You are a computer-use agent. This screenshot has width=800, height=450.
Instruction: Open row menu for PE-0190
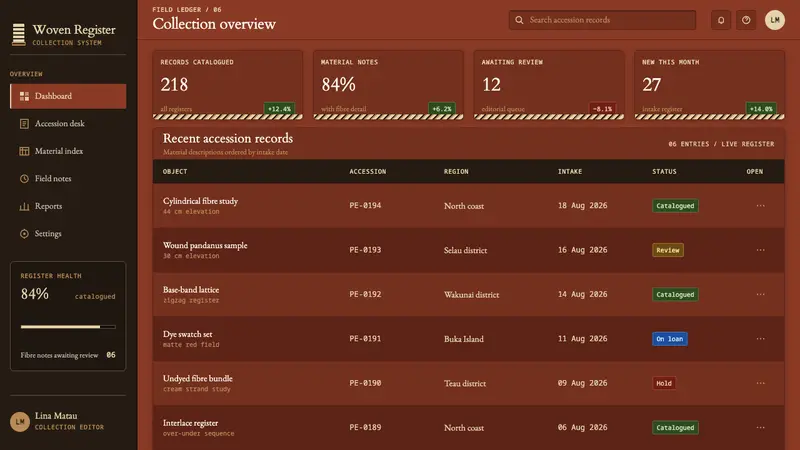click(760, 383)
